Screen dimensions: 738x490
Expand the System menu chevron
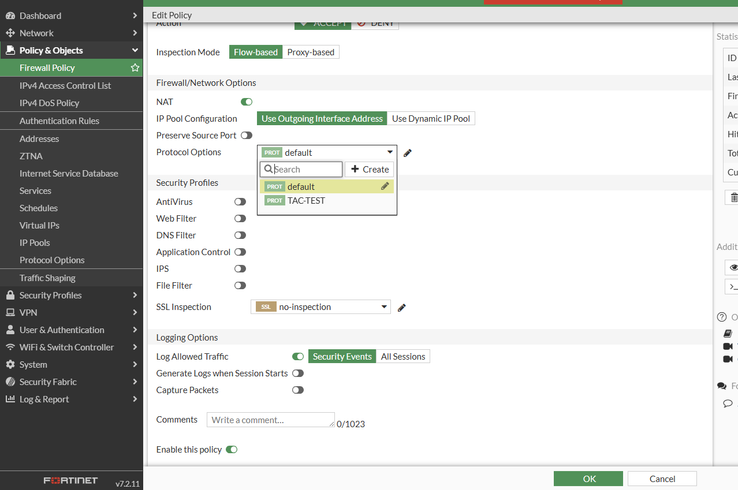[135, 364]
